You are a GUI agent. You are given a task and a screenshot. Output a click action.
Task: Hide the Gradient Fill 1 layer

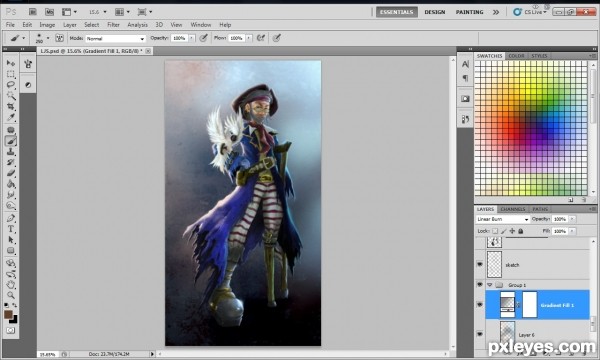pos(480,305)
